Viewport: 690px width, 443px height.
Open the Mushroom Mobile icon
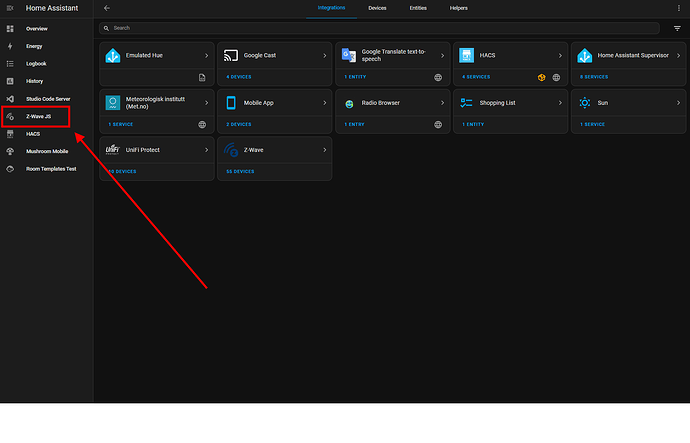coord(10,151)
